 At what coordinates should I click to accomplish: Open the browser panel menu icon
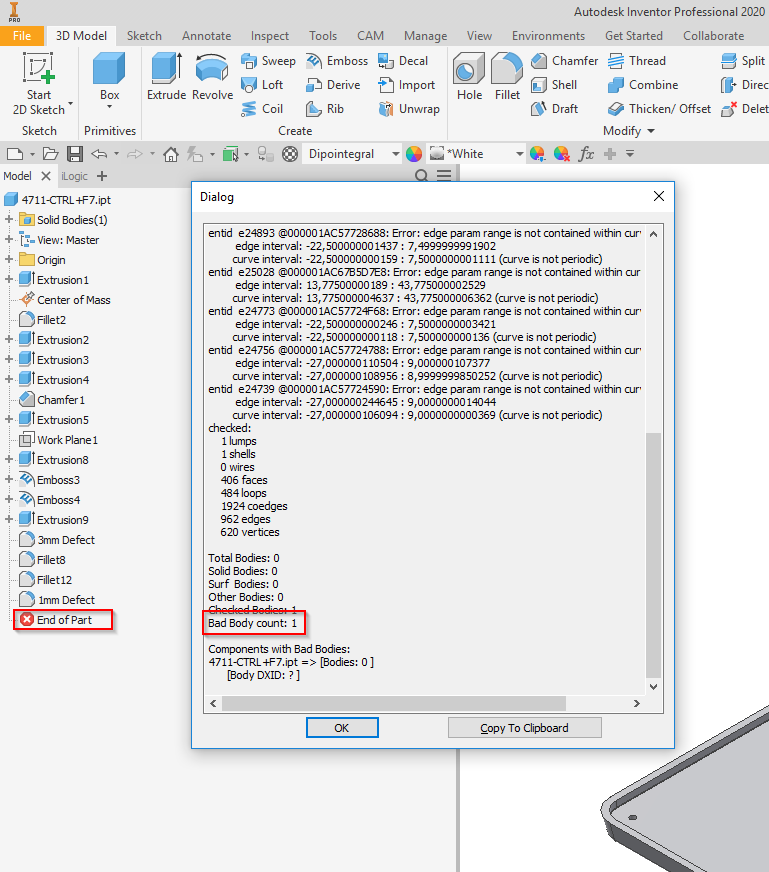444,176
